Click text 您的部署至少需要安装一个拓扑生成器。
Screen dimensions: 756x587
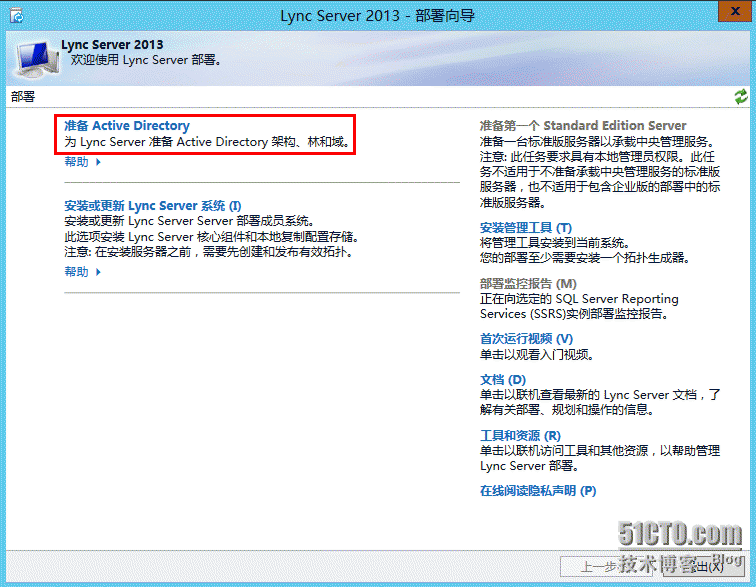[x=585, y=258]
